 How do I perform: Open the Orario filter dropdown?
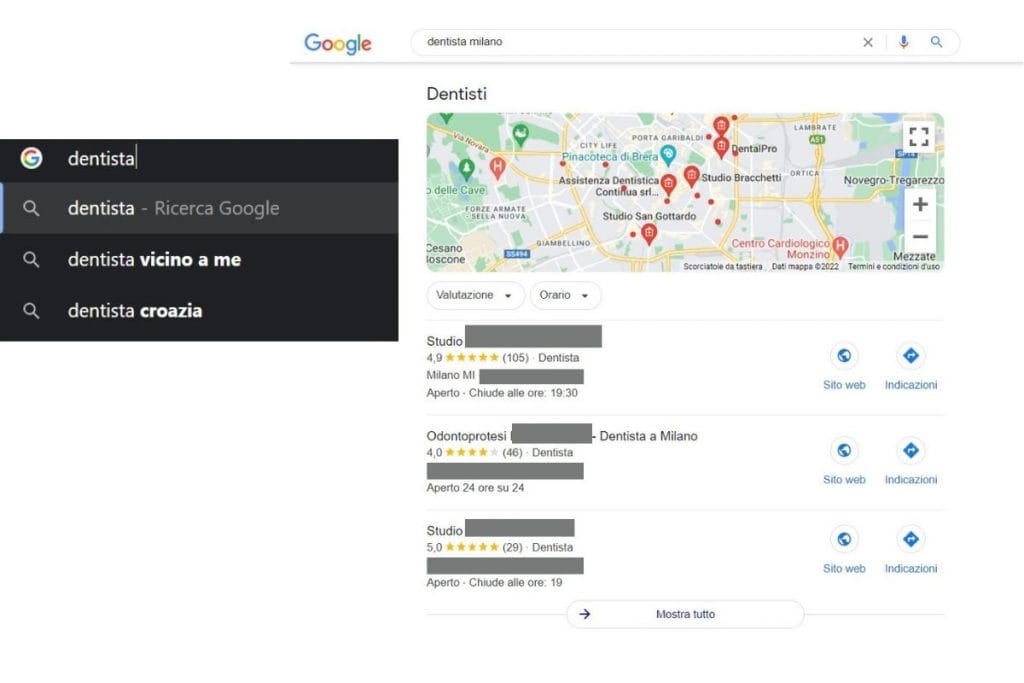[x=565, y=295]
